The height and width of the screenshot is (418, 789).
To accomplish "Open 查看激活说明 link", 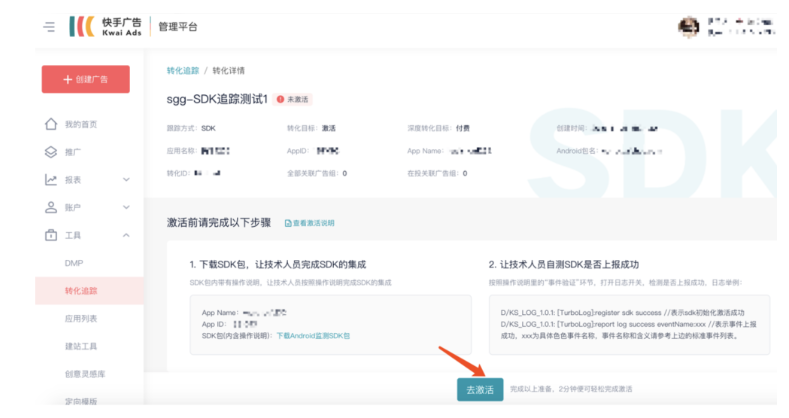I will [x=313, y=223].
